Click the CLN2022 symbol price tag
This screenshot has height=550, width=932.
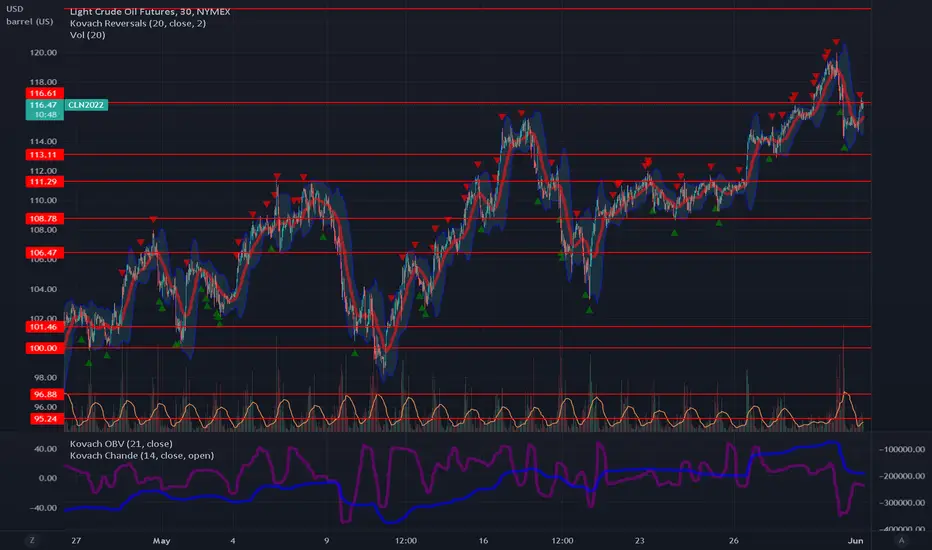86,105
